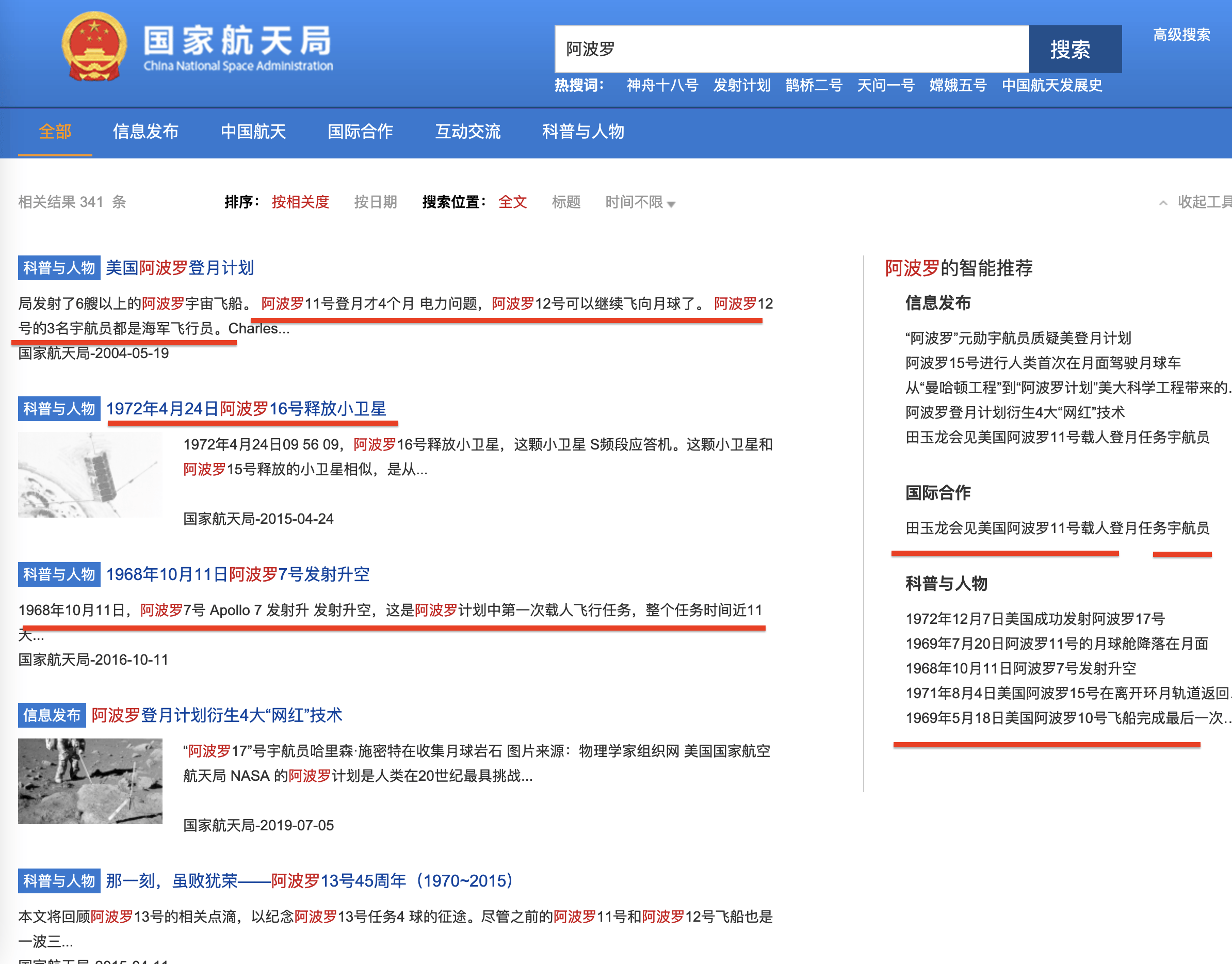Viewport: 1232px width, 964px height.
Task: Click 科普与人物 tag beside 阿波罗16号释放小卫星
Action: pos(59,409)
